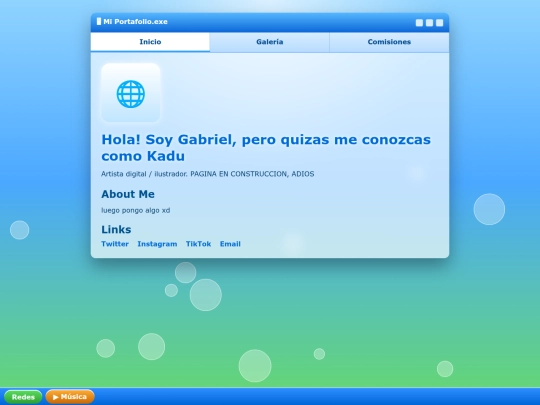The height and width of the screenshot is (405, 540).
Task: Click middle window control button in title bar
Action: tap(429, 23)
